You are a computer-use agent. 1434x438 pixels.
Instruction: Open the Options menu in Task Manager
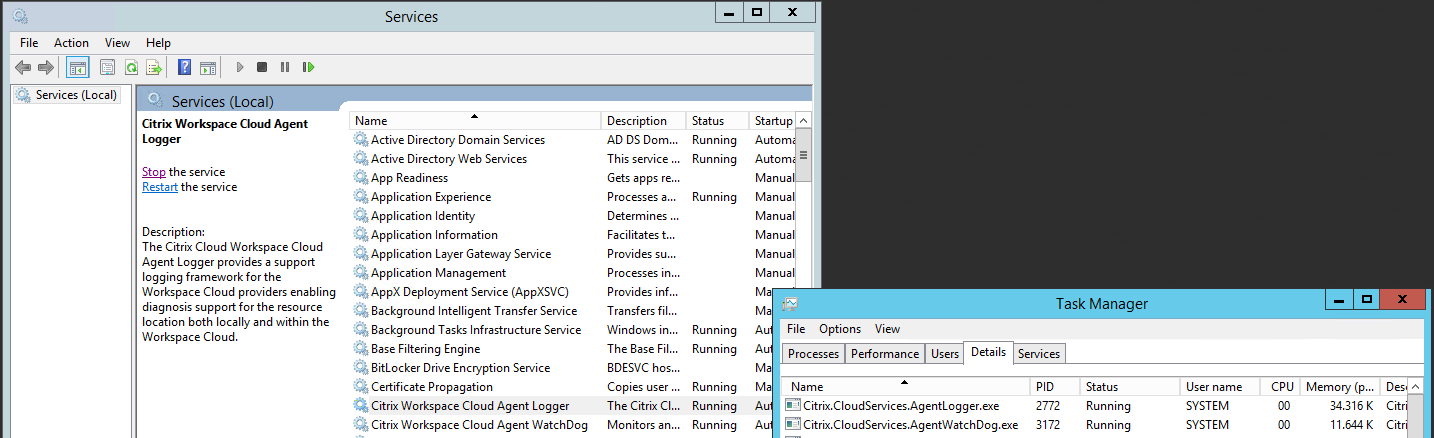point(840,329)
